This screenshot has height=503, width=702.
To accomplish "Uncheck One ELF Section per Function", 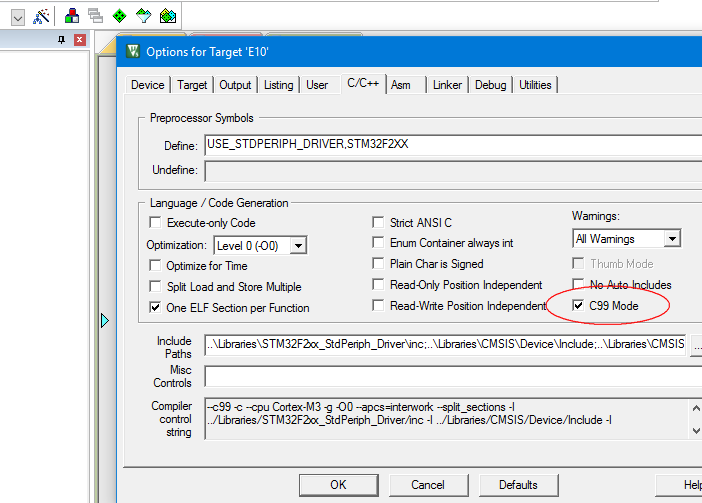I will (155, 307).
